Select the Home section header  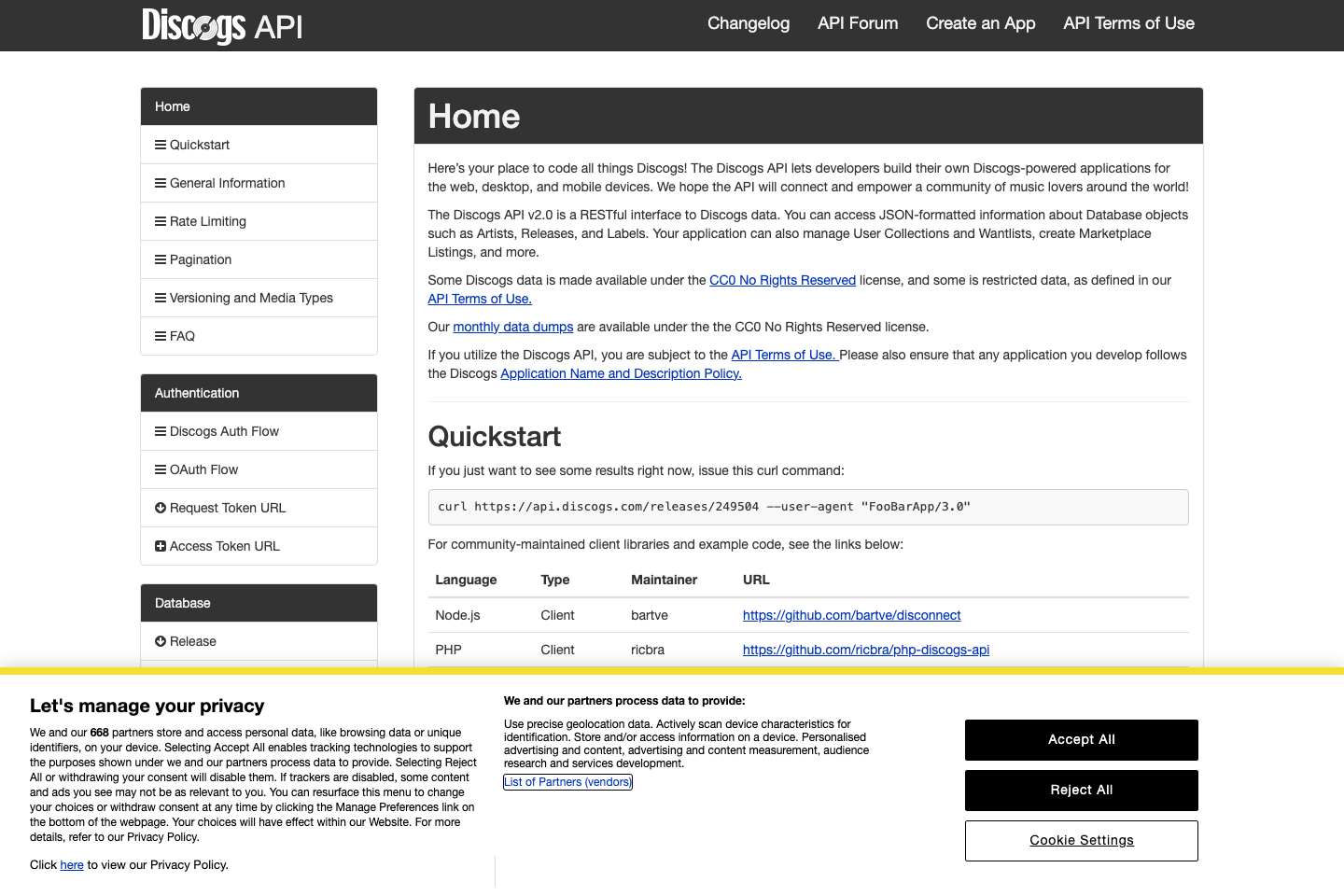point(259,105)
